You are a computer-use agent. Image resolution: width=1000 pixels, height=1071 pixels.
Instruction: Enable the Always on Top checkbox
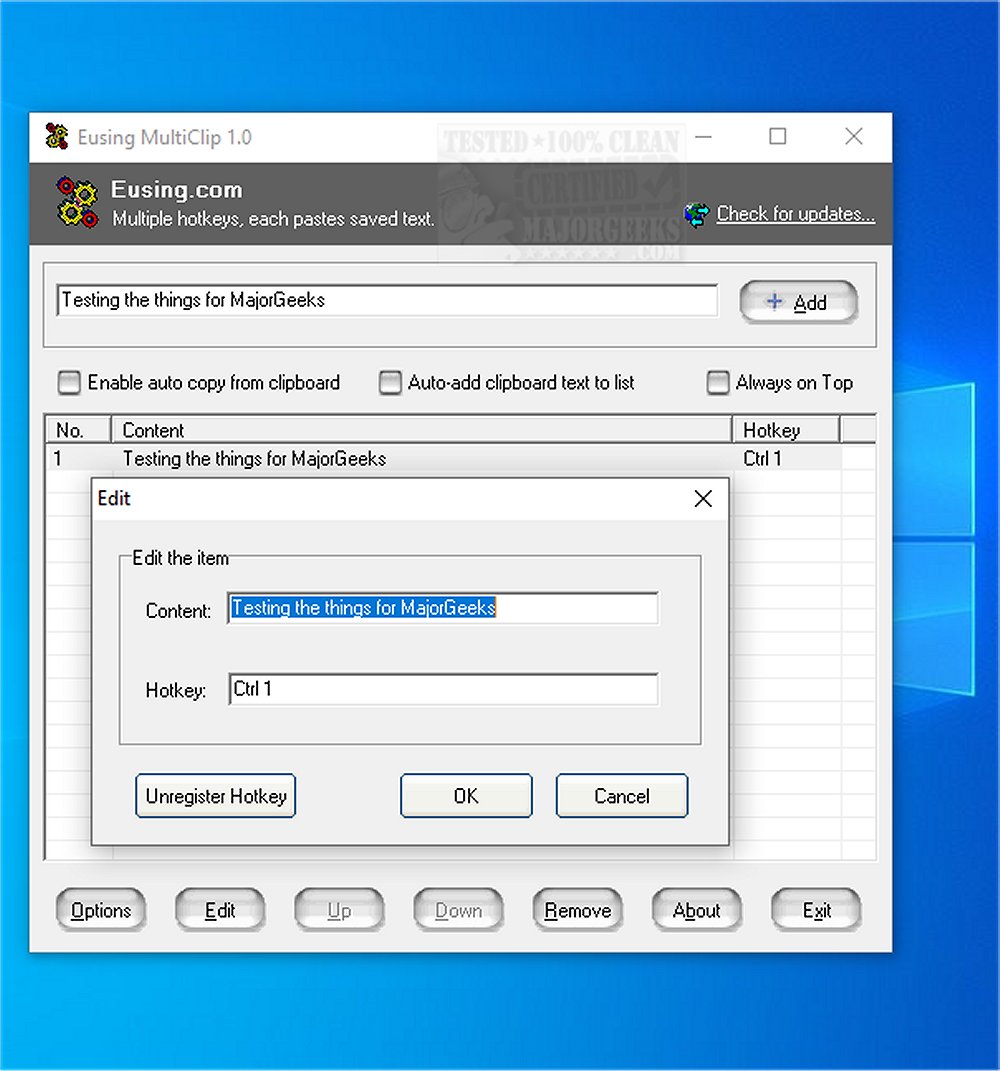point(718,382)
